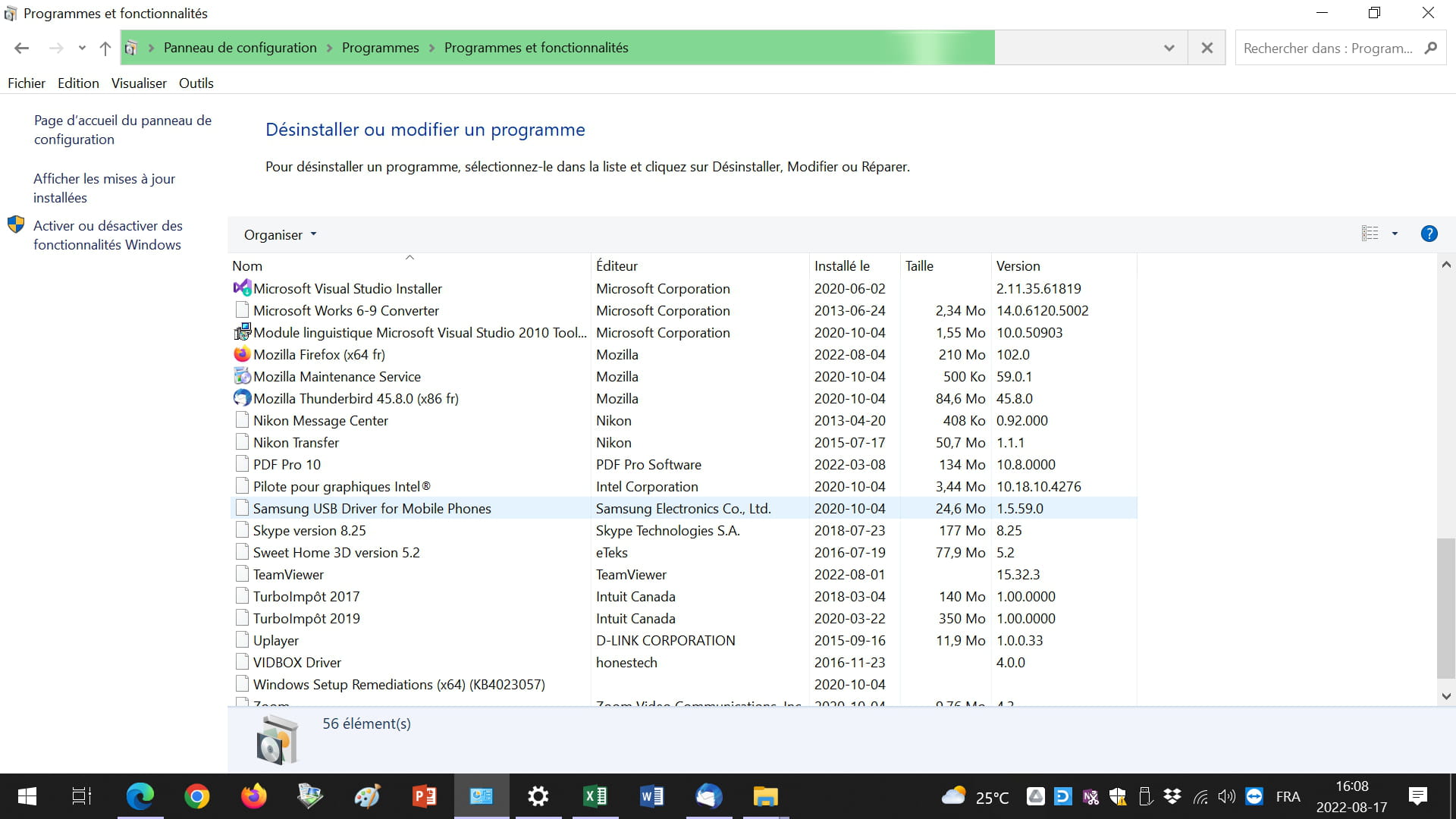Click the scroll-down arrow of the list

[1445, 696]
